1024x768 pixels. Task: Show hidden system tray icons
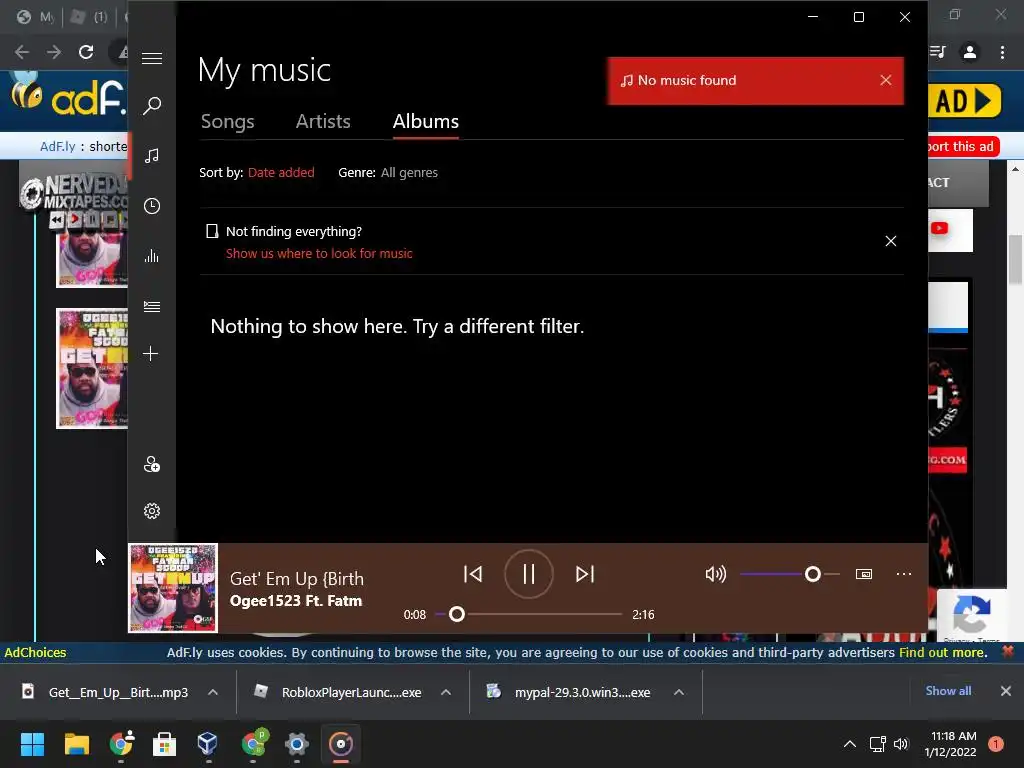850,744
